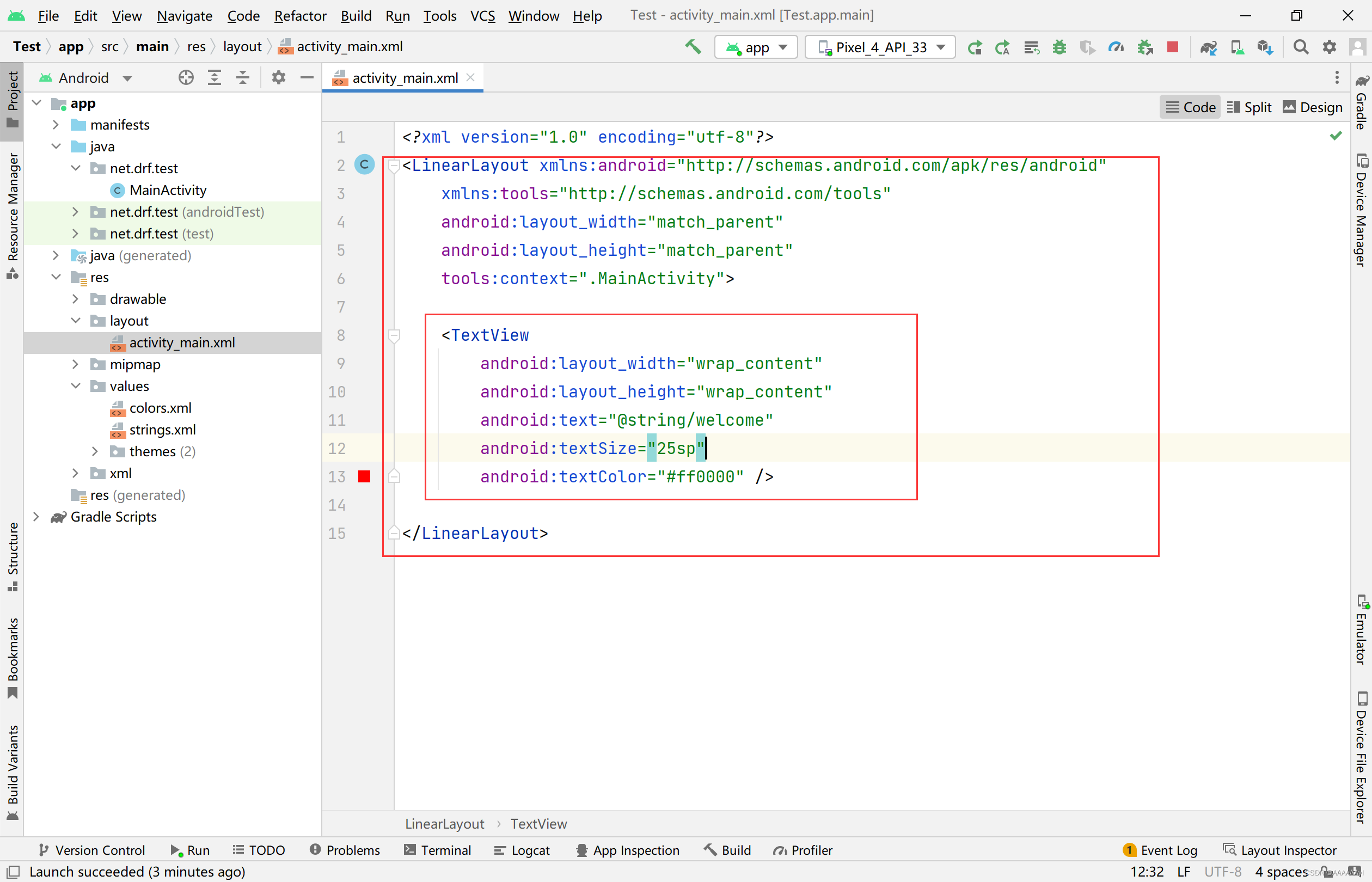Screen dimensions: 1372x882
Task: Switch editor to Split view mode
Action: tap(1249, 107)
